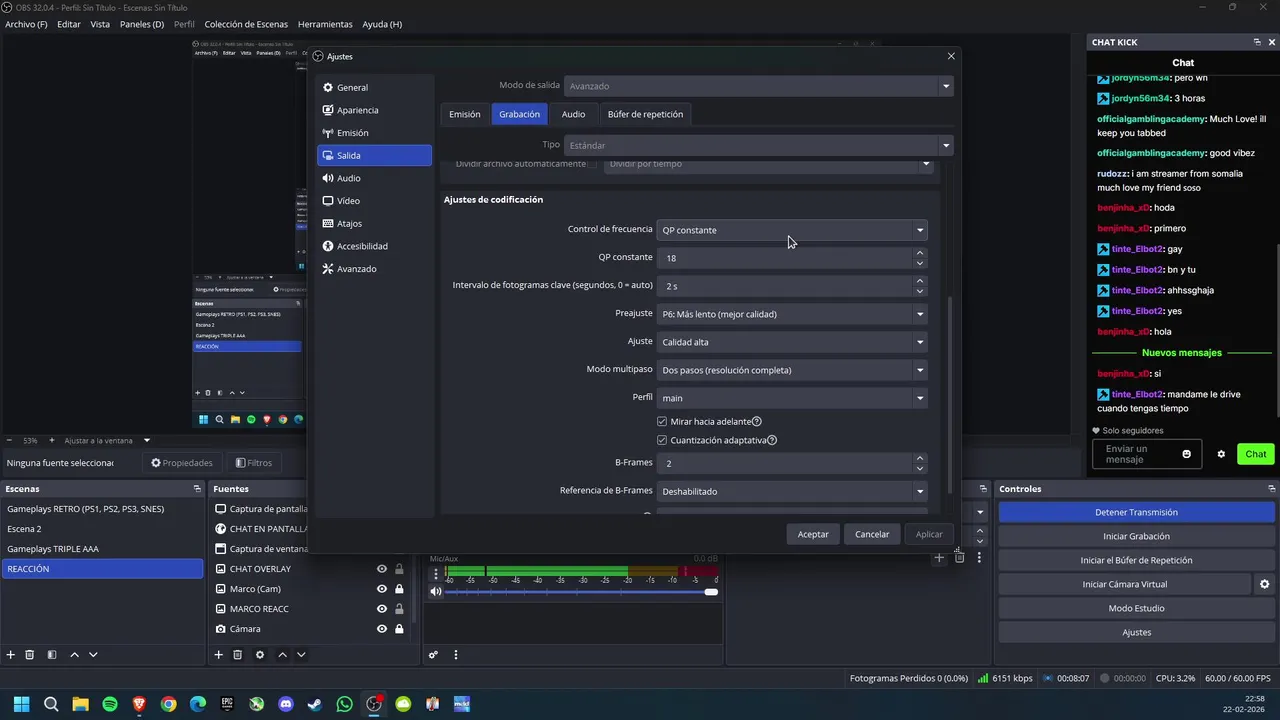Move scene up arrow in Escenas toolbar
Viewport: 1280px width, 720px height.
click(74, 655)
